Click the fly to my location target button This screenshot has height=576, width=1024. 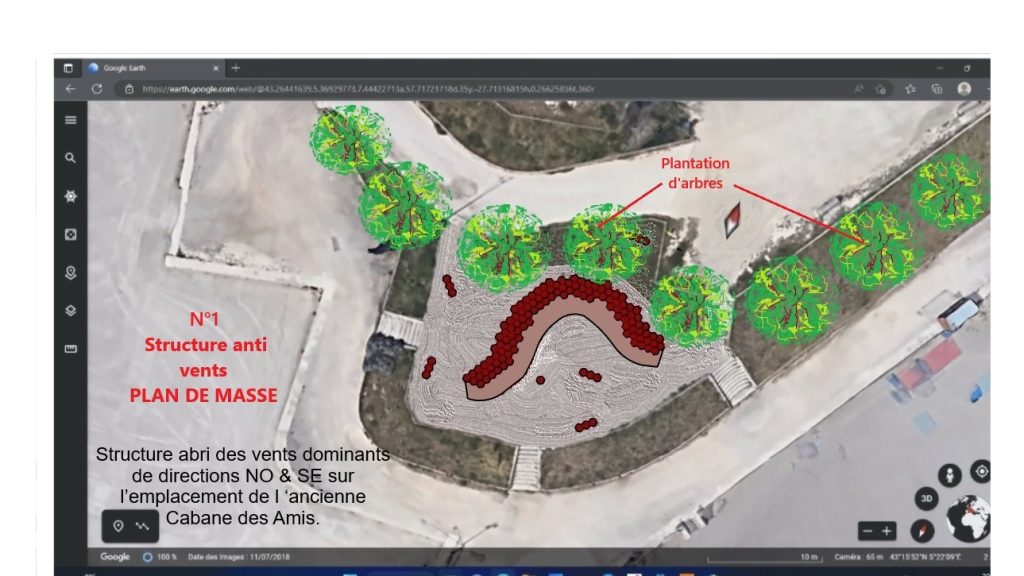[981, 471]
